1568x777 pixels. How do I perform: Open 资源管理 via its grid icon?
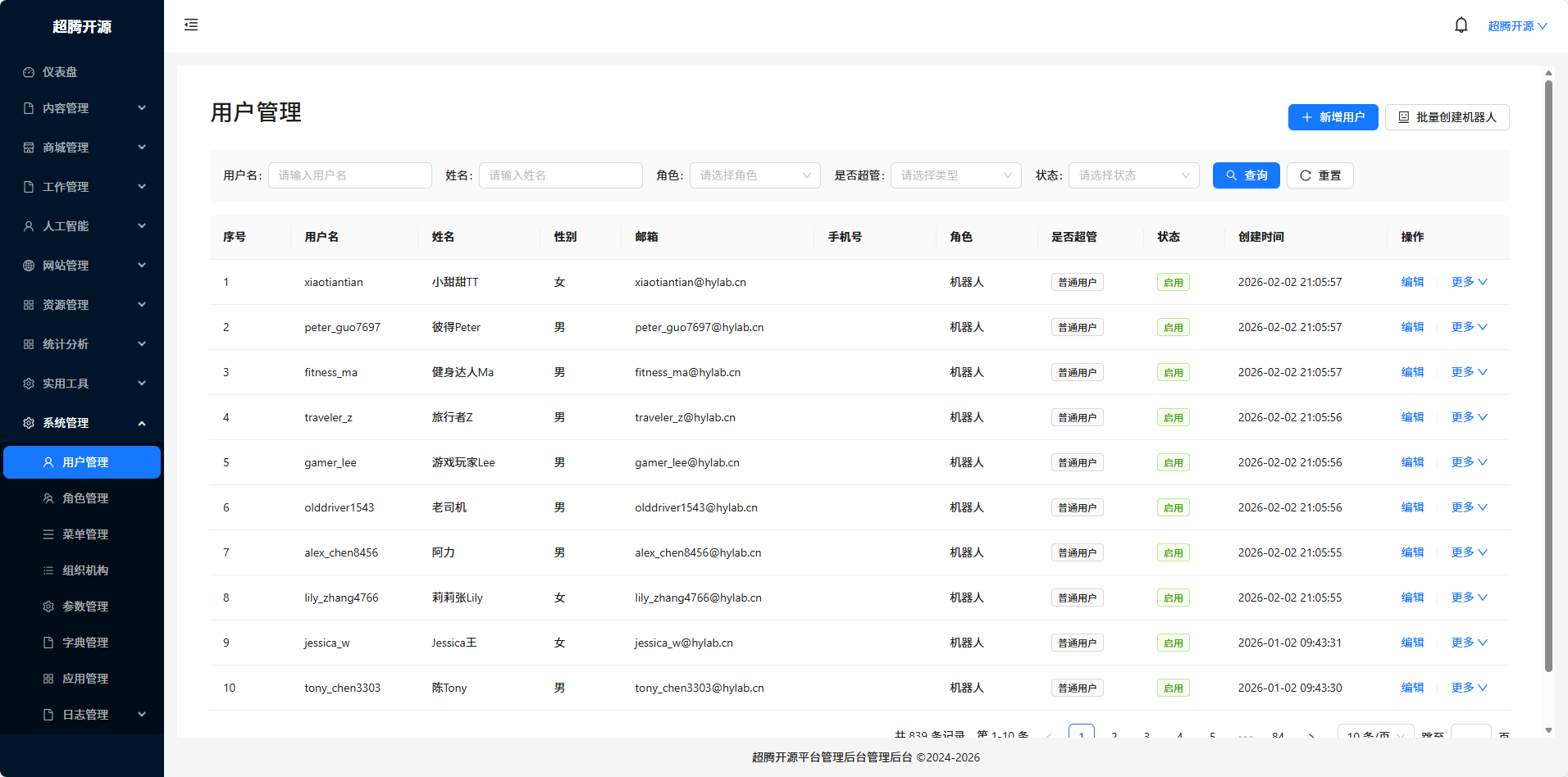click(28, 304)
